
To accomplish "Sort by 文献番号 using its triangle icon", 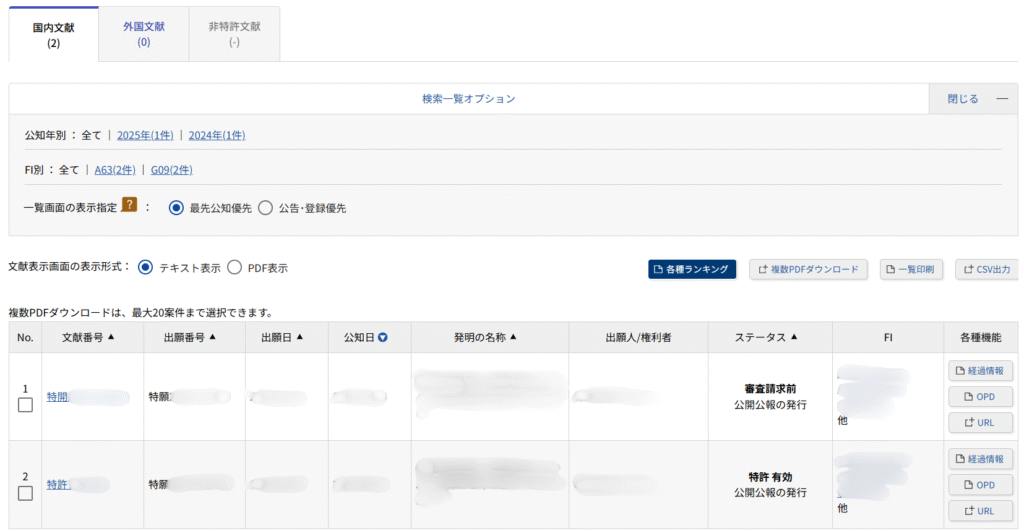I will point(111,337).
